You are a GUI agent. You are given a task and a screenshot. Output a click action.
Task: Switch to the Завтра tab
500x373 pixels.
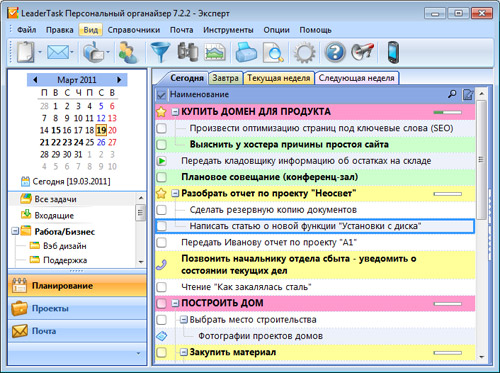coord(226,78)
